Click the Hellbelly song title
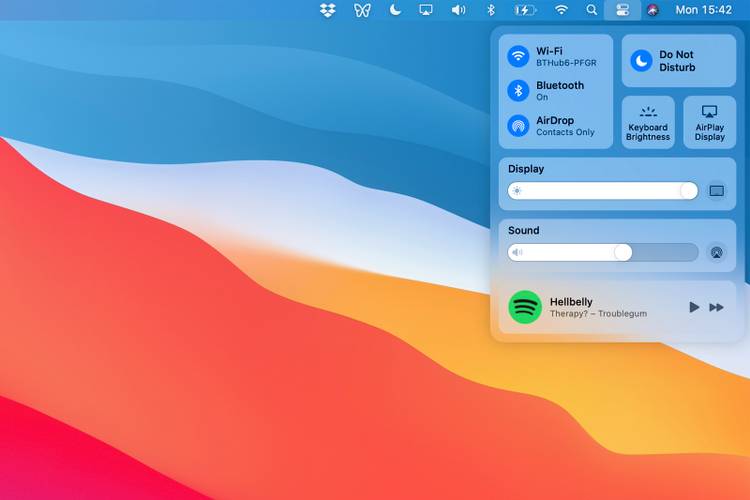The width and height of the screenshot is (750, 500). (571, 302)
